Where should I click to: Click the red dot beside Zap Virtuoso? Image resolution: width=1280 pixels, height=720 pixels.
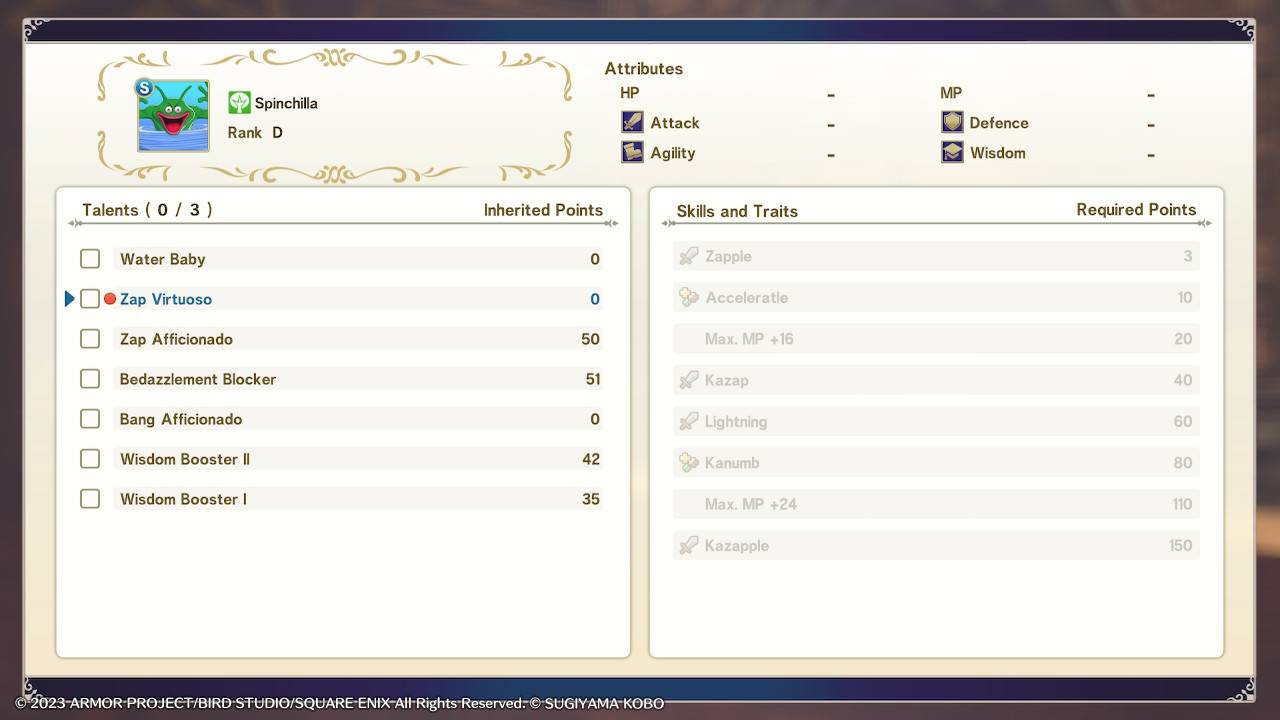coord(110,299)
